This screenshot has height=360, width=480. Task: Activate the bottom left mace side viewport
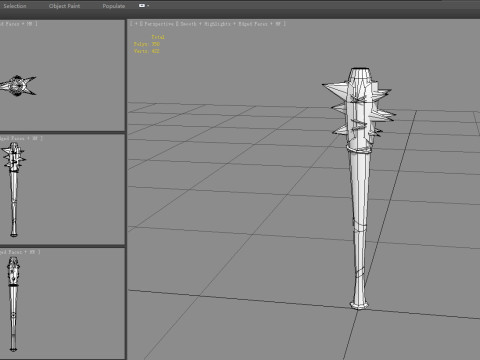pos(62,303)
